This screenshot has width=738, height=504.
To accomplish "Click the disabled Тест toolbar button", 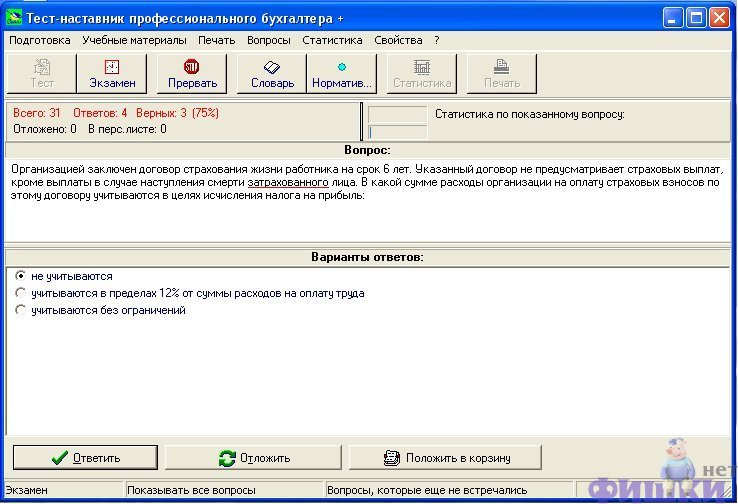I will (x=42, y=74).
